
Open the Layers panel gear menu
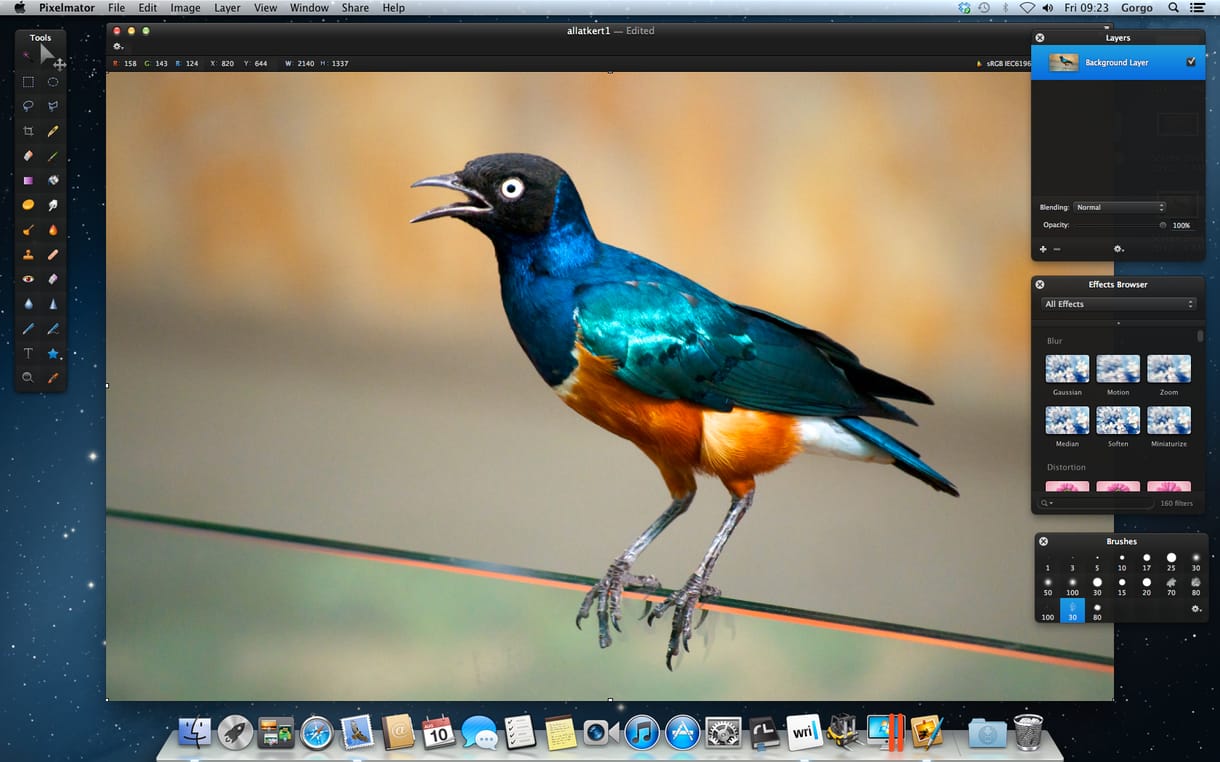(x=1119, y=249)
